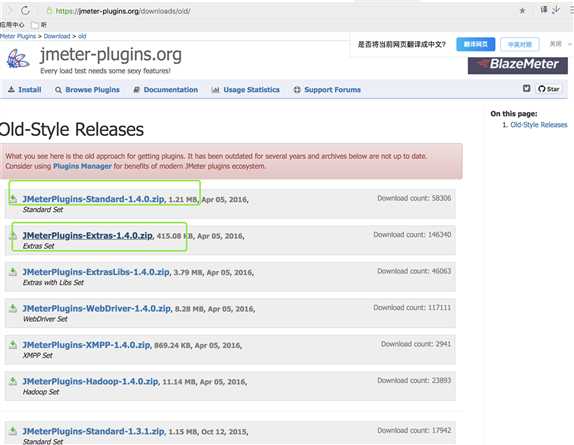Screen dimensions: 574x445
Task: Download JMeterPlugins-ExtrasLibs-1.4.0.zip link
Action: [96, 272]
